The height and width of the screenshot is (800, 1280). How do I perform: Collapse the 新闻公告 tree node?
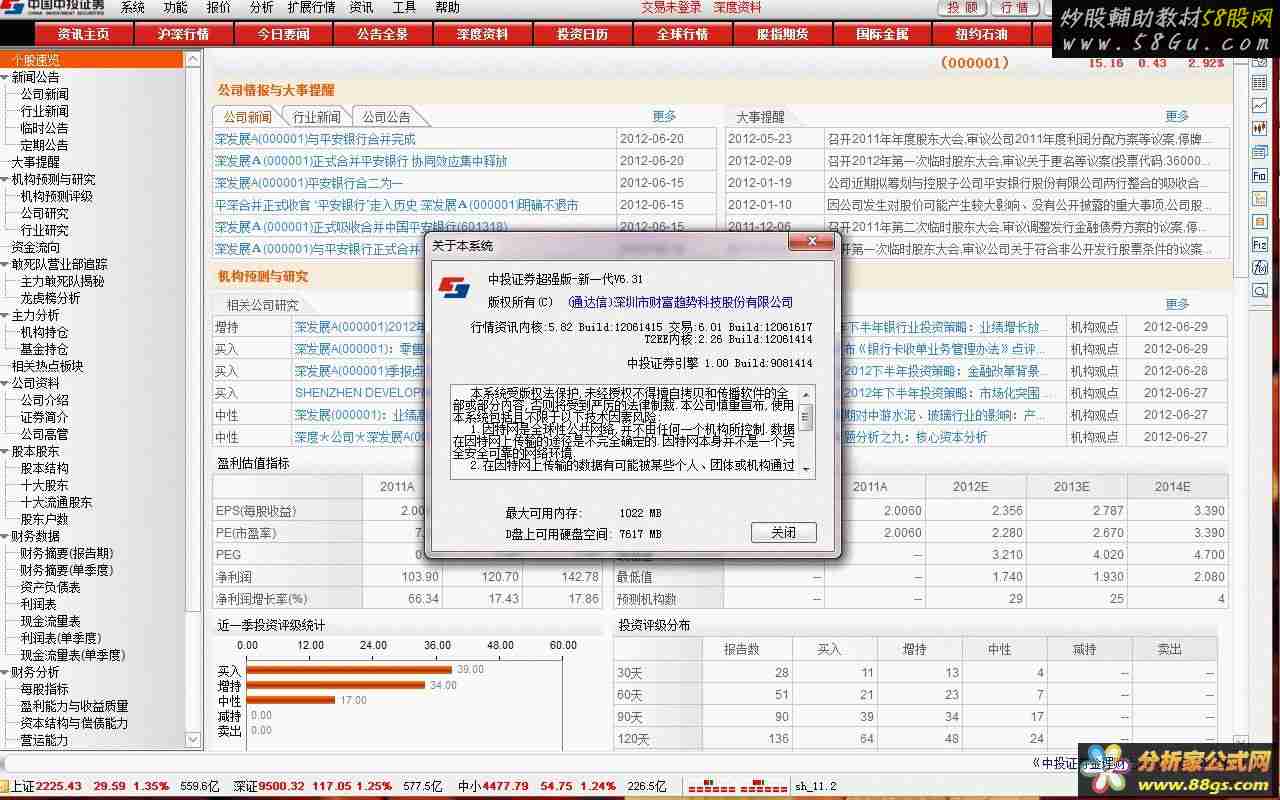coord(5,77)
